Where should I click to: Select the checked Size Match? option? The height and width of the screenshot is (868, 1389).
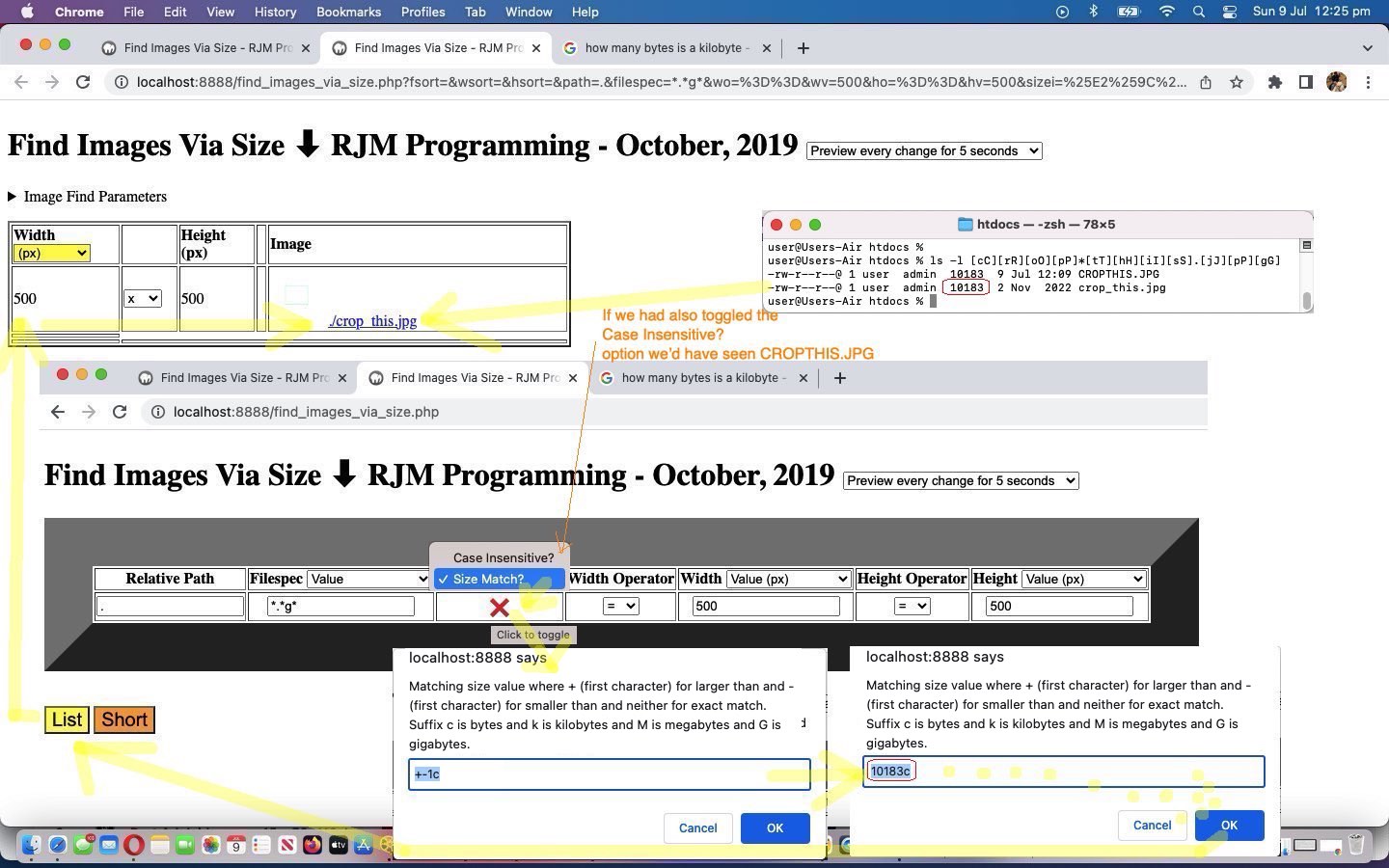tap(498, 579)
